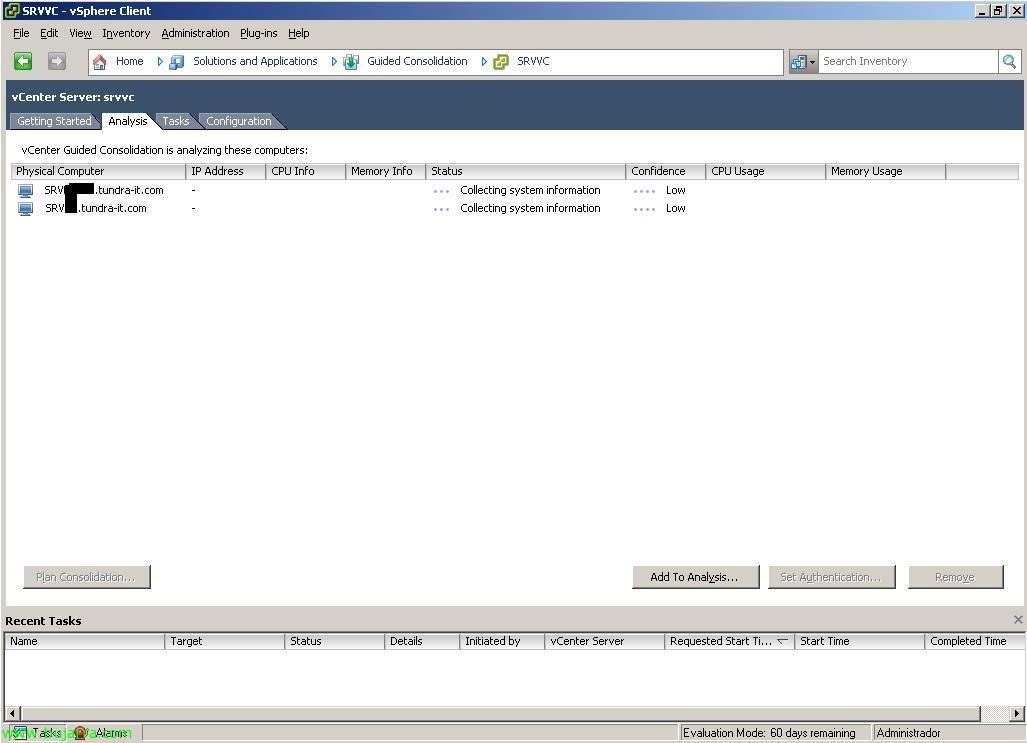Click the SRVVC breadcrumb text
The image size is (1027, 743).
[533, 61]
